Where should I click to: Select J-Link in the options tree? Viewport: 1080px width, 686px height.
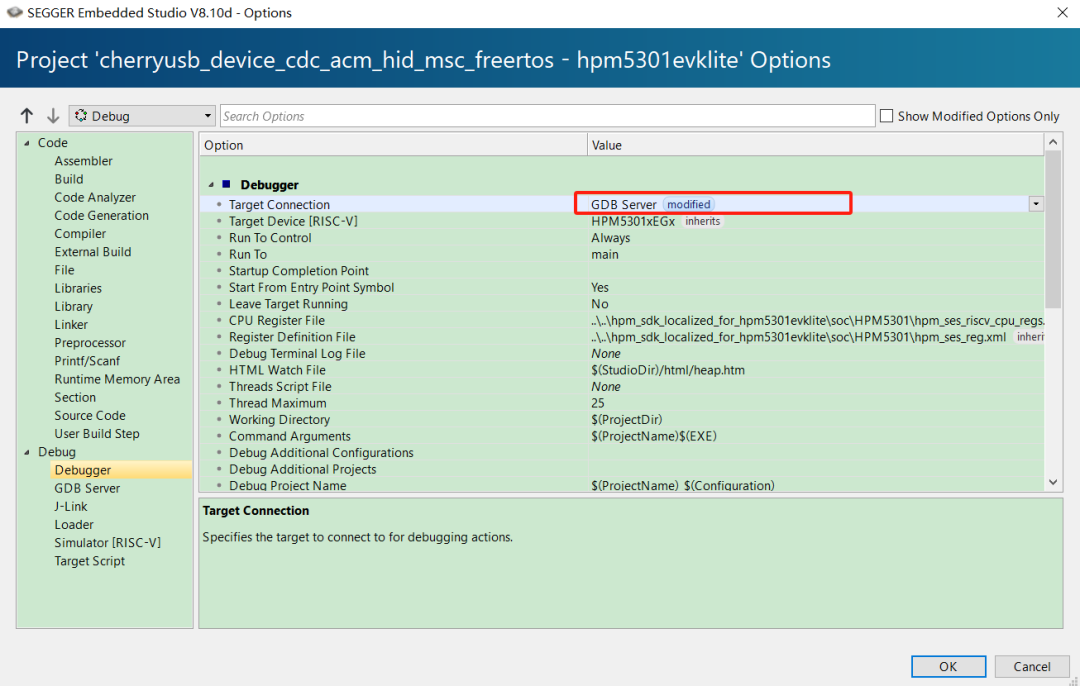[x=71, y=506]
